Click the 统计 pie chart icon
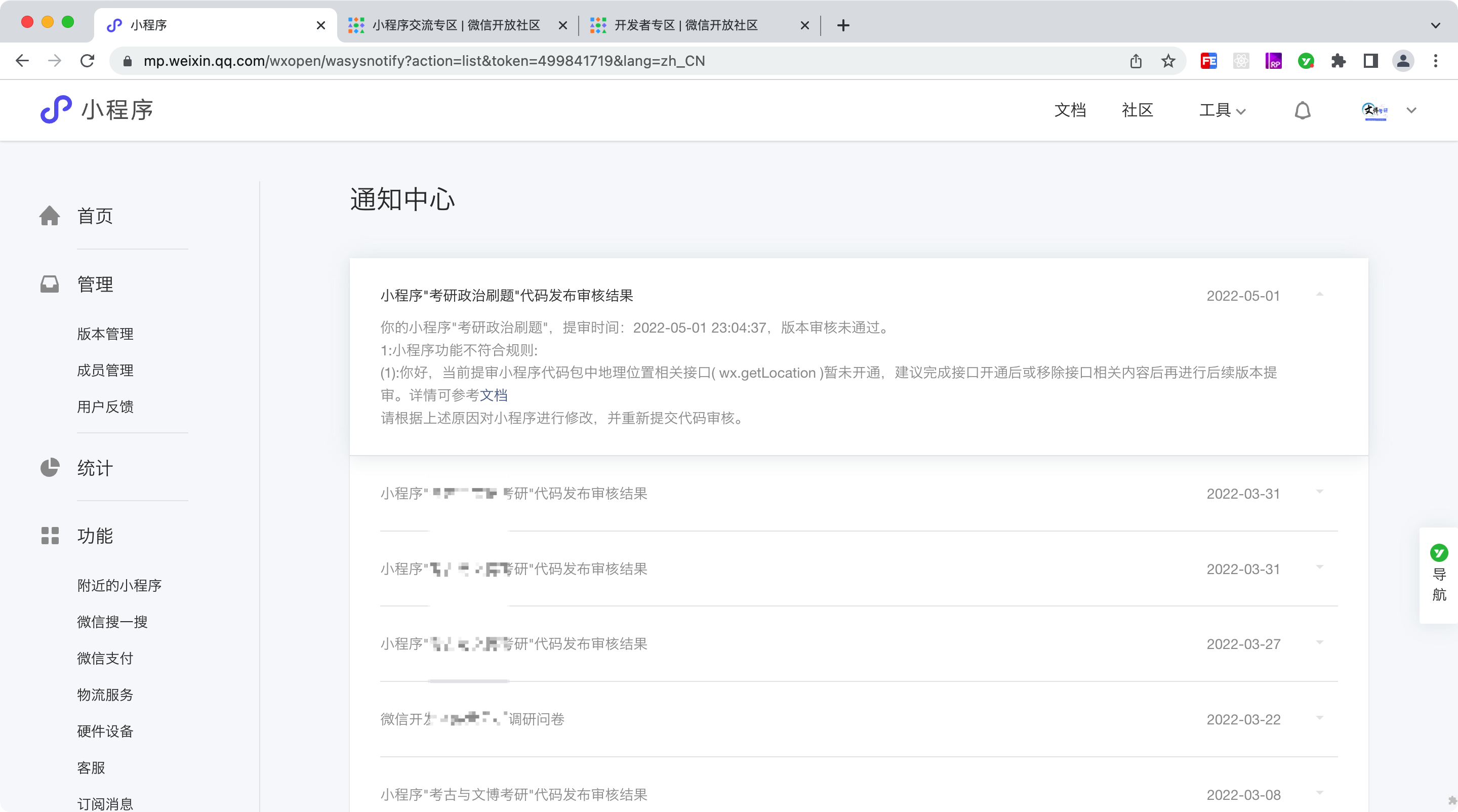The height and width of the screenshot is (812, 1458). [x=50, y=467]
